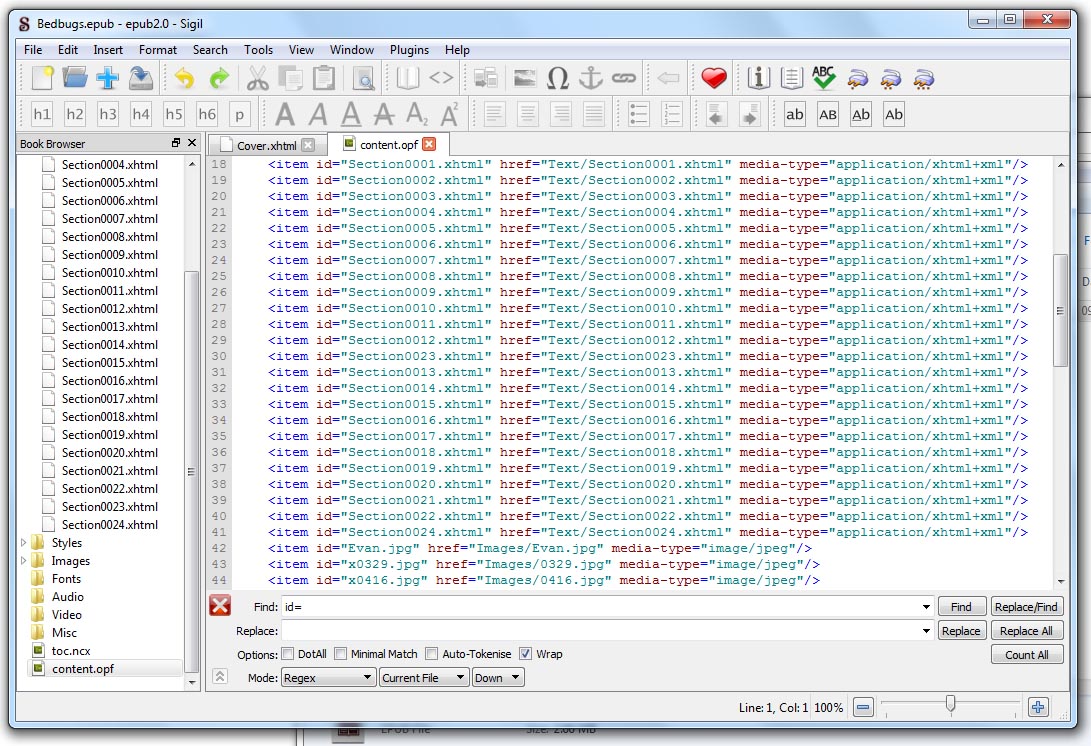Screen dimensions: 1091x746
Task: Click the Insert Anchor ID icon
Action: 591,78
